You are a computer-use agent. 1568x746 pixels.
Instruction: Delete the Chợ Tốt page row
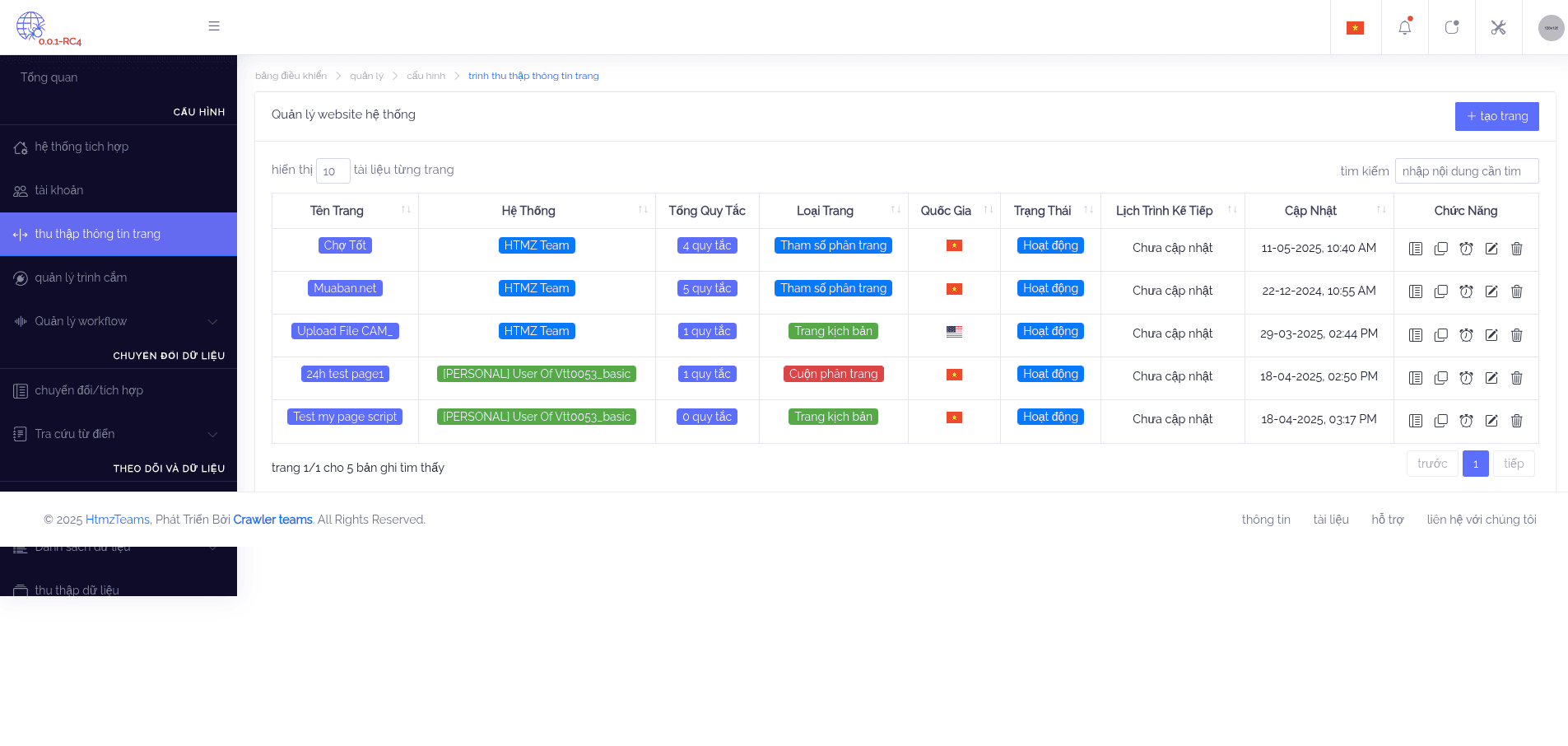[x=1516, y=249]
